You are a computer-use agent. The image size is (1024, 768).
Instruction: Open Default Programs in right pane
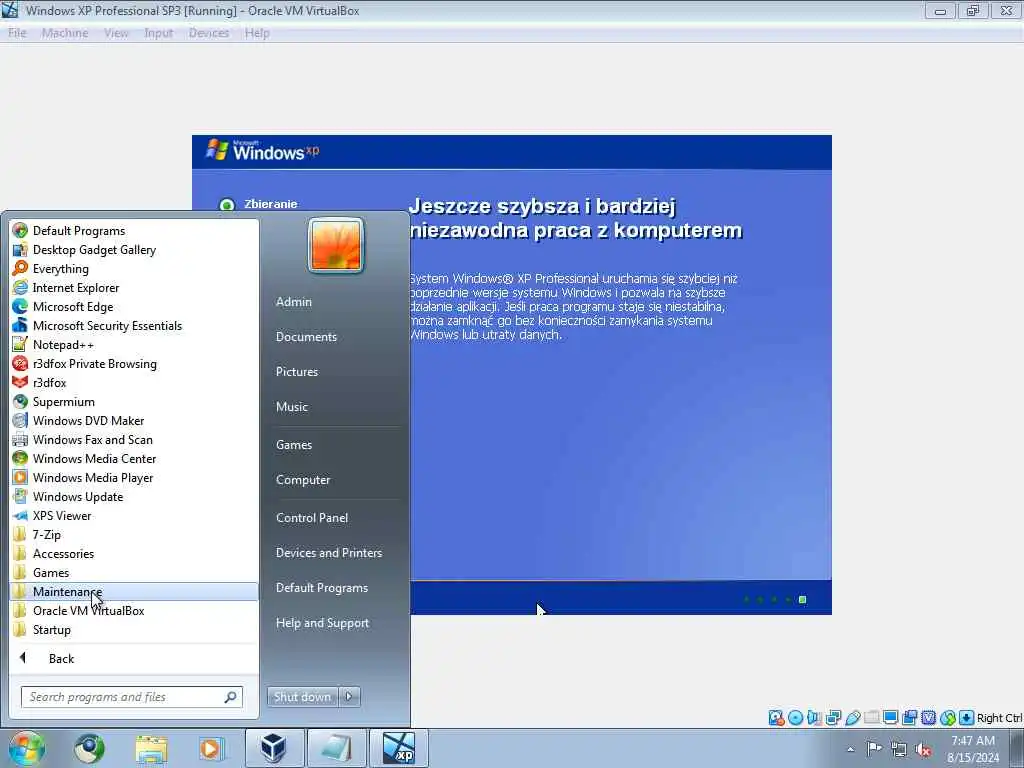tap(334, 588)
